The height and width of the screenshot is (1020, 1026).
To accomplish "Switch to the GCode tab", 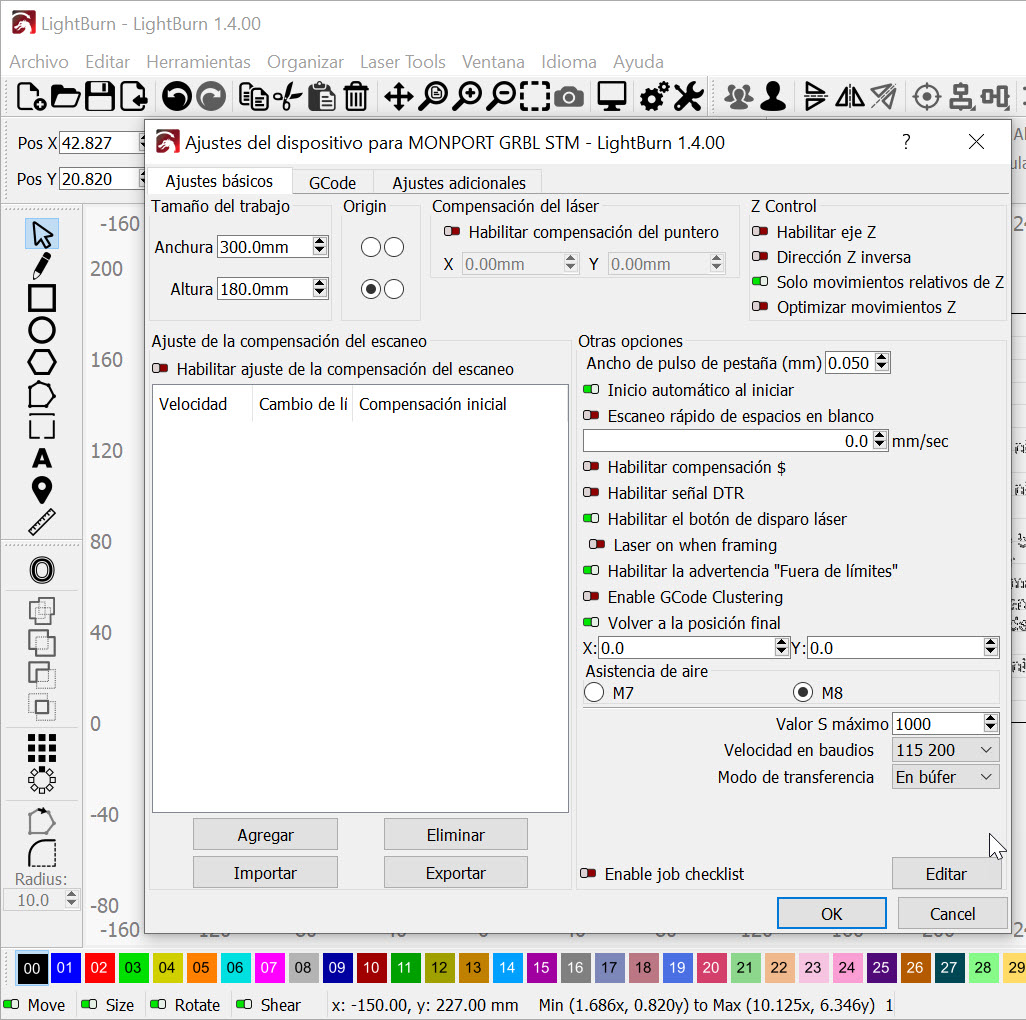I will 332,183.
